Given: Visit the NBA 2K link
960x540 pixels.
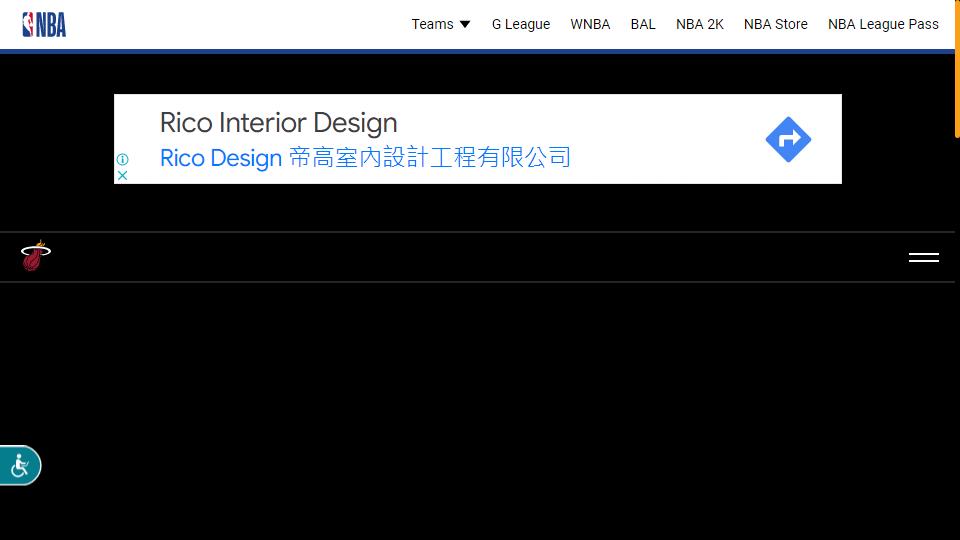Looking at the screenshot, I should tap(699, 24).
